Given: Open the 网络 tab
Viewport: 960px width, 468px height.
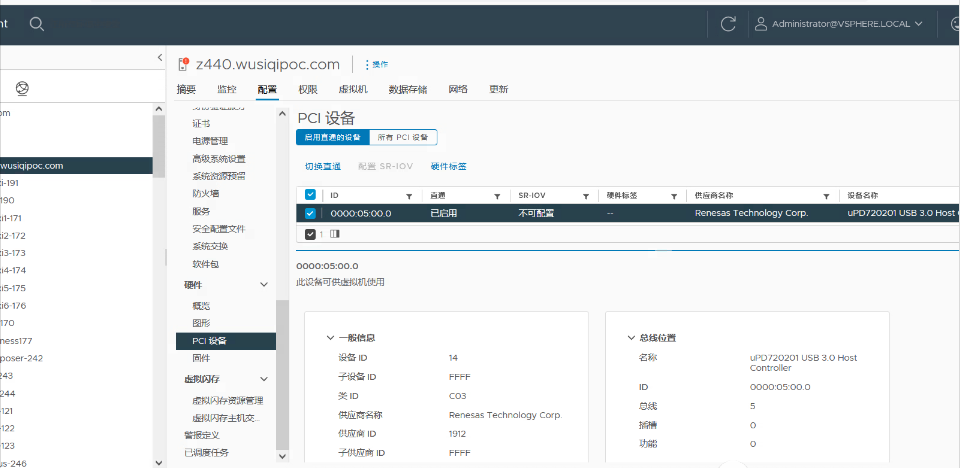Looking at the screenshot, I should pyautogui.click(x=458, y=89).
